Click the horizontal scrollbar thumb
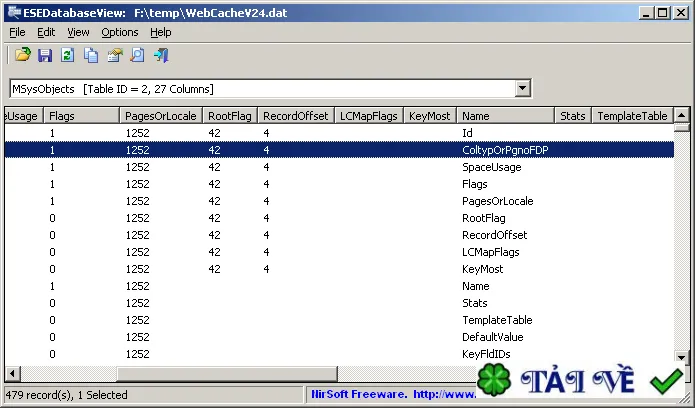The image size is (695, 408). tap(226, 373)
